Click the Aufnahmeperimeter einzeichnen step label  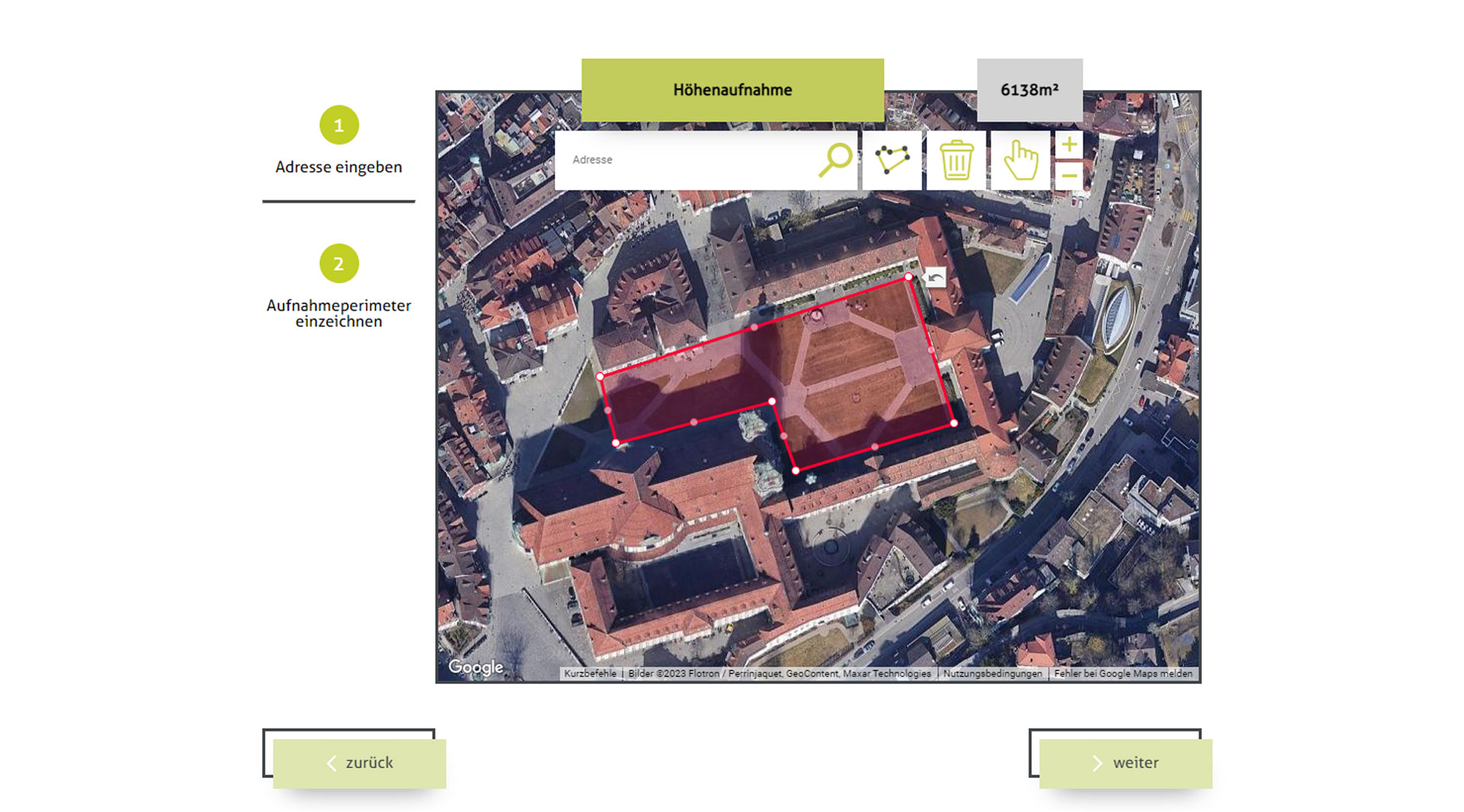[x=339, y=313]
